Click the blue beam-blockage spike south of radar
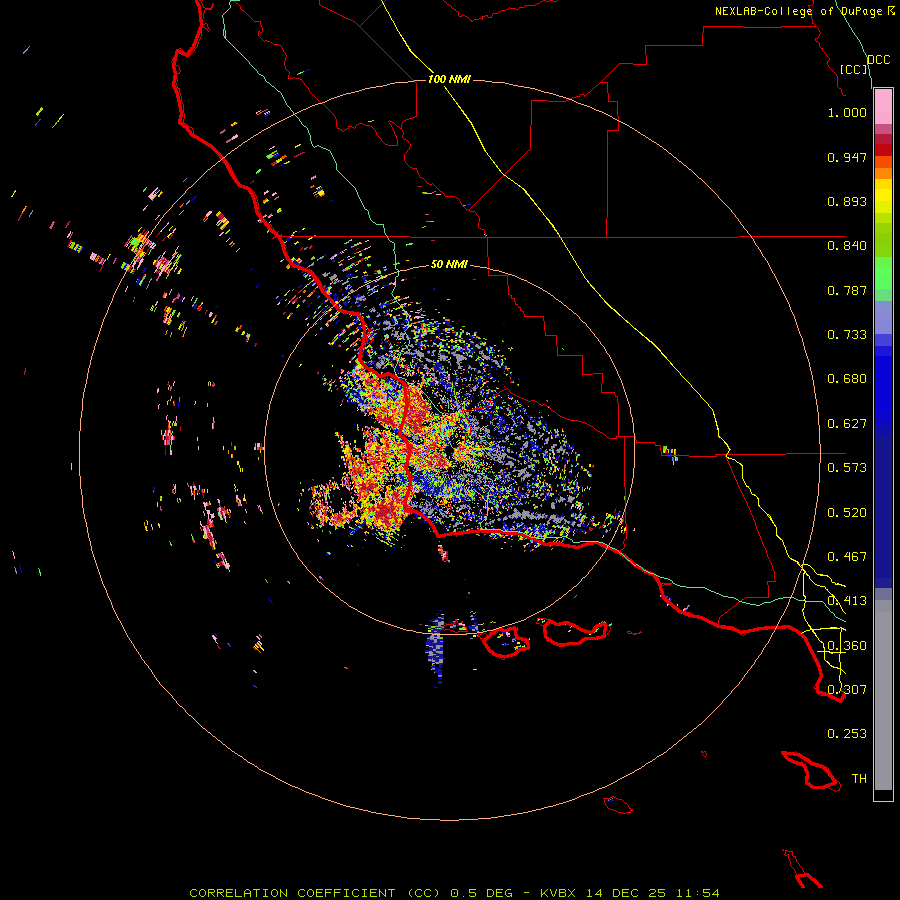Viewport: 900px width, 900px height. [436, 649]
